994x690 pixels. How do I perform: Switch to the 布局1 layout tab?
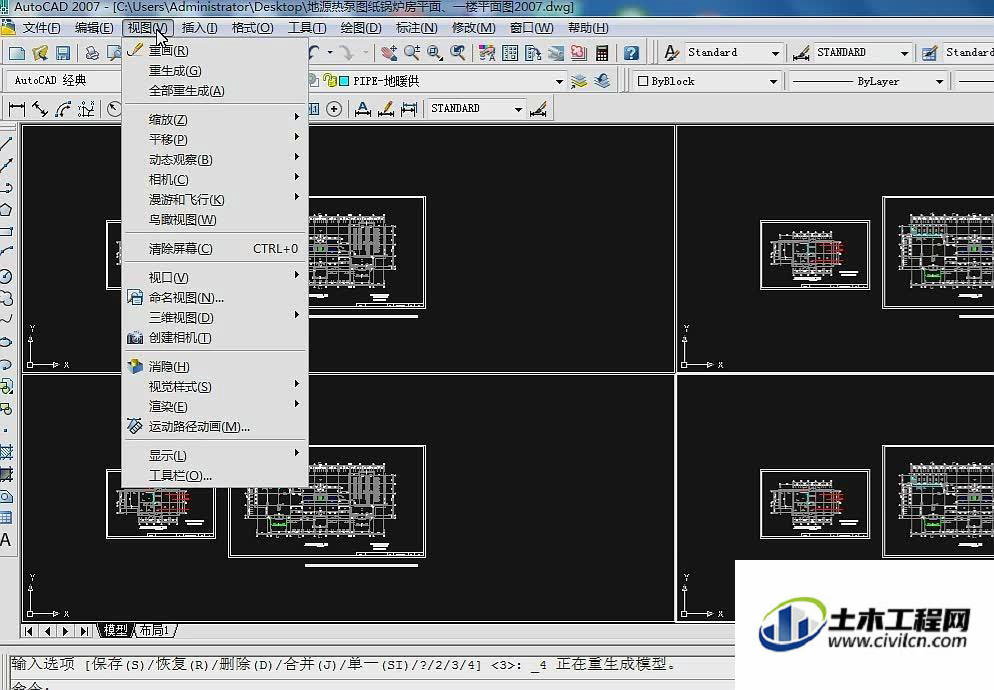pos(155,630)
